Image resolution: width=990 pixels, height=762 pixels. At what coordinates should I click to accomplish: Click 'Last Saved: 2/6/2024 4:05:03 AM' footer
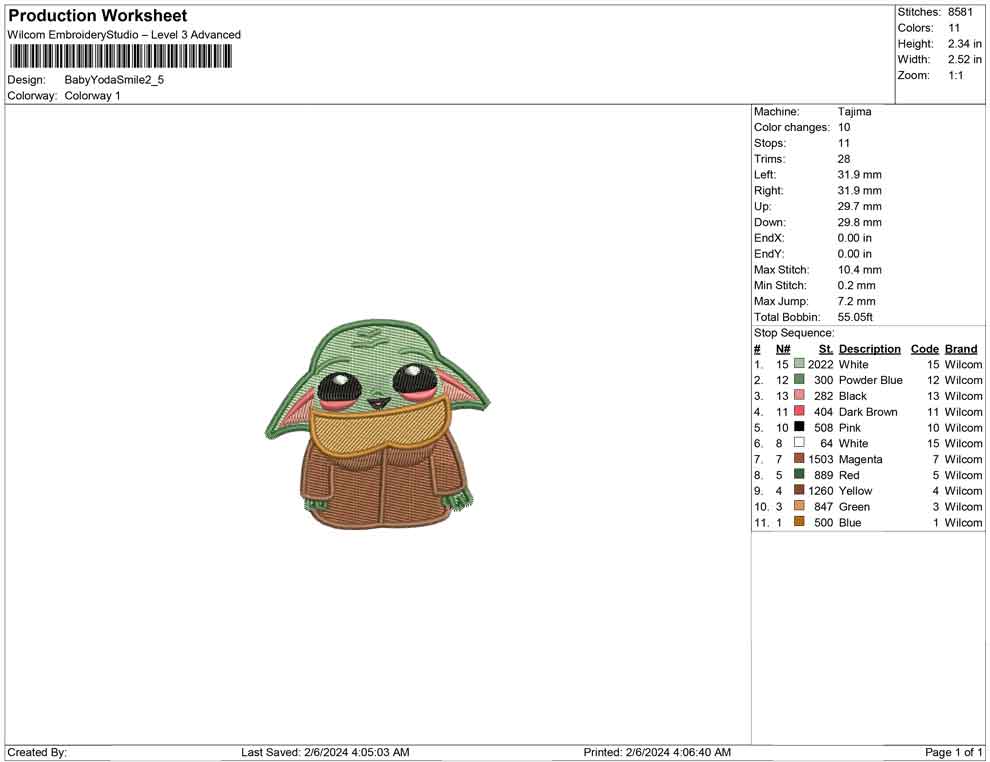pyautogui.click(x=325, y=752)
